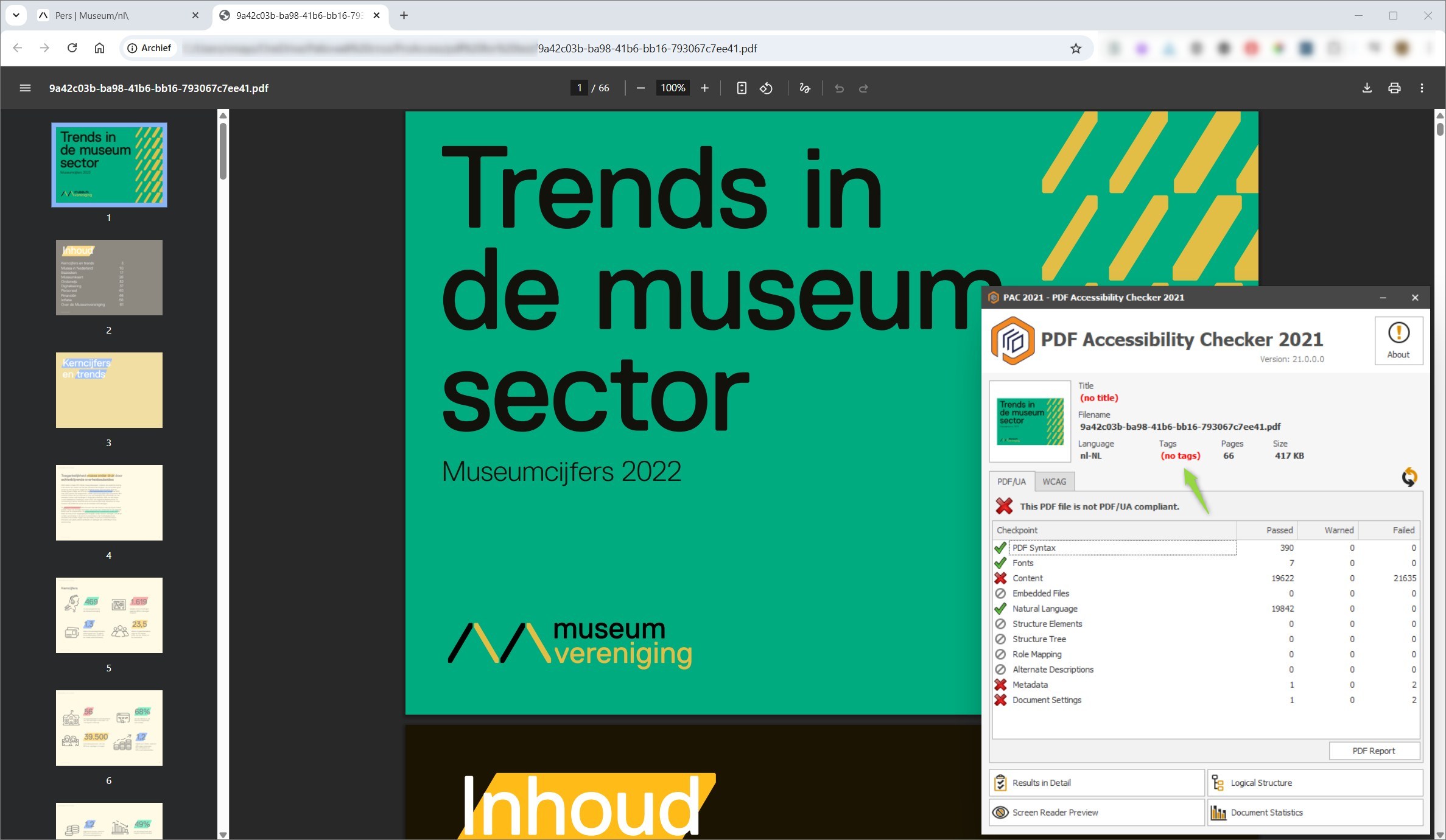Open the tab search dropdown
The height and width of the screenshot is (840, 1446).
16,15
